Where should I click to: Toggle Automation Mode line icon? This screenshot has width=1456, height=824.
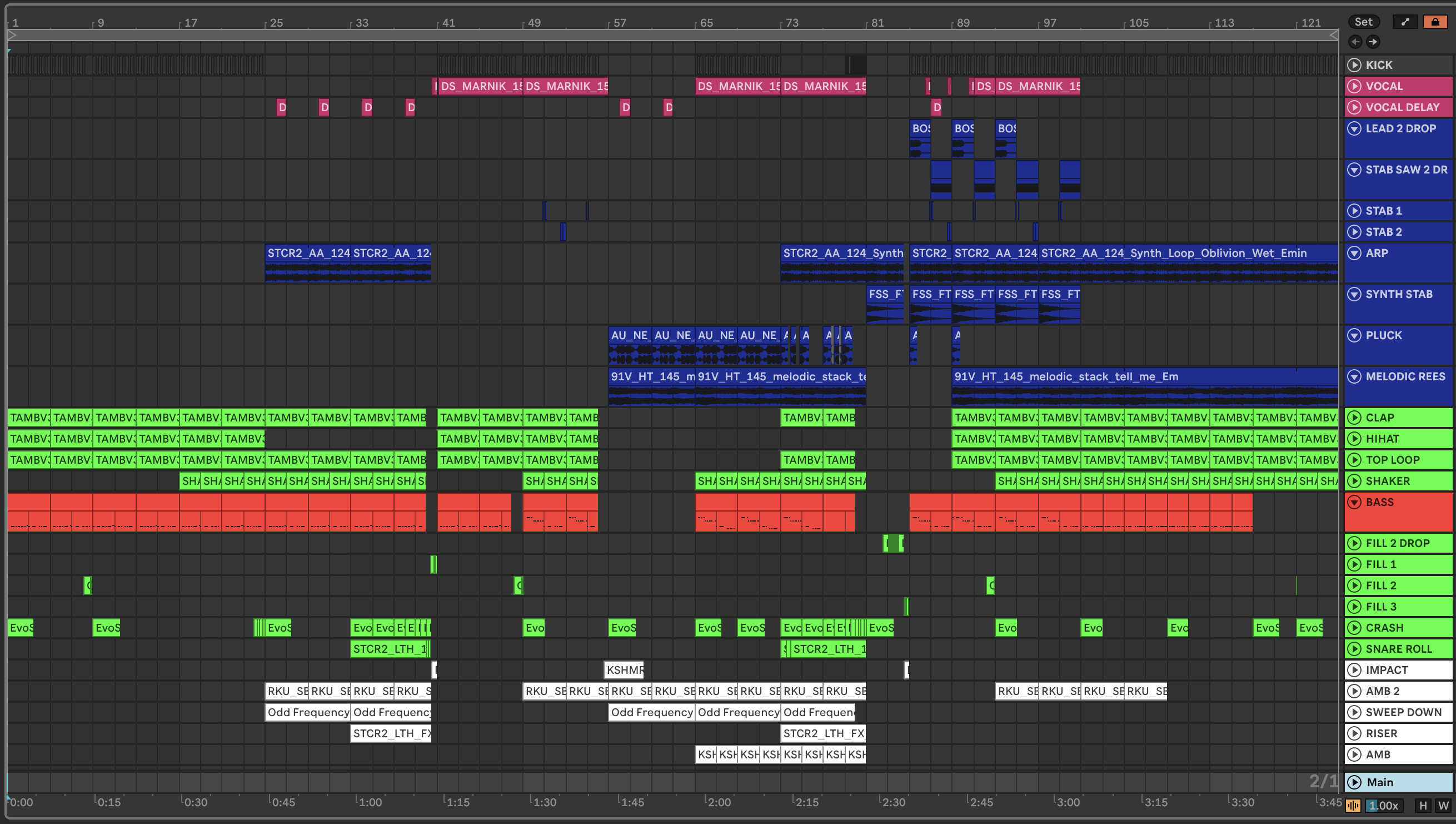point(1405,22)
